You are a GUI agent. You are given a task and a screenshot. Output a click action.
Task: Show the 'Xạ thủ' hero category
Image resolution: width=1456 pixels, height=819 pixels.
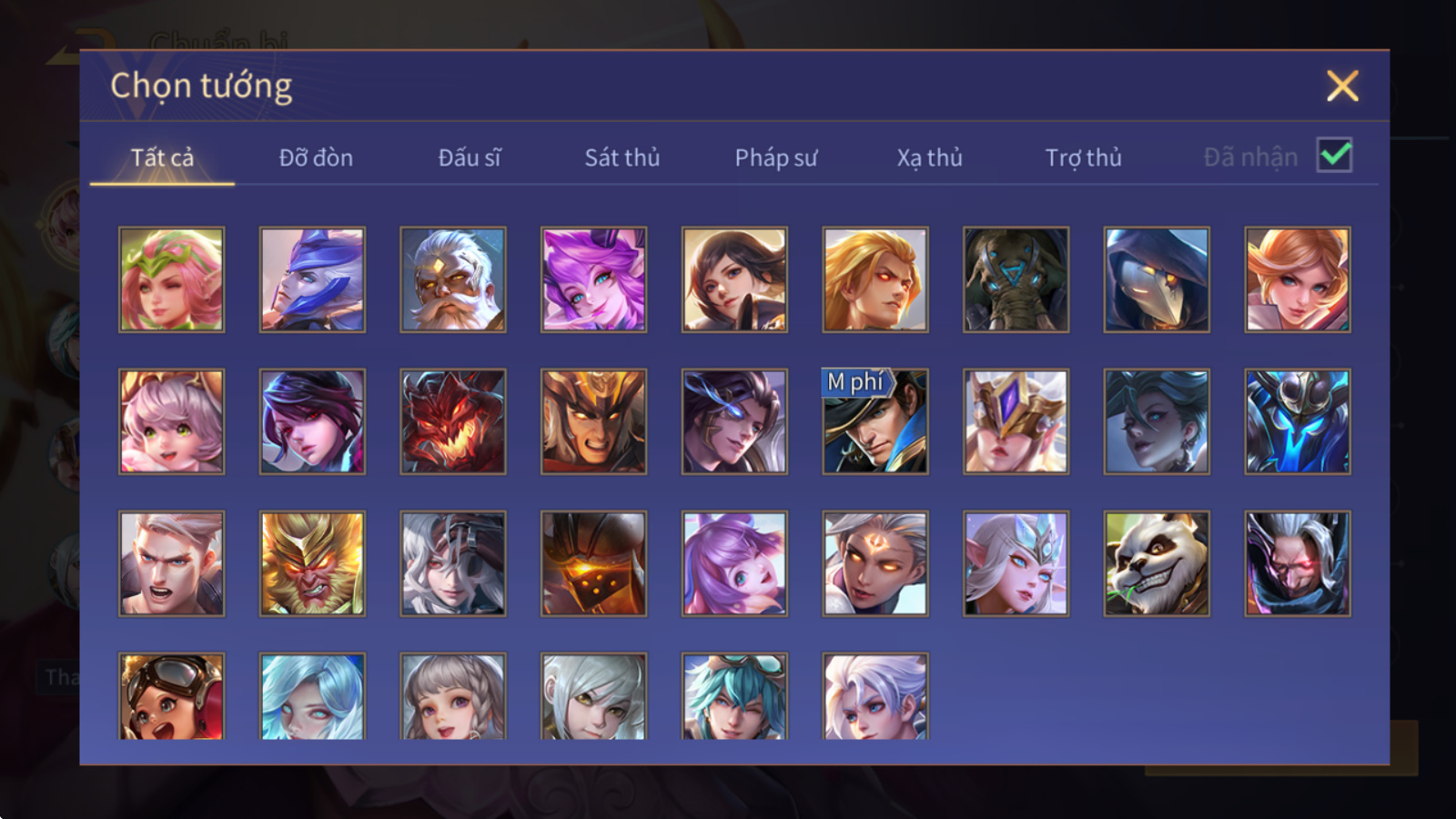click(x=929, y=157)
